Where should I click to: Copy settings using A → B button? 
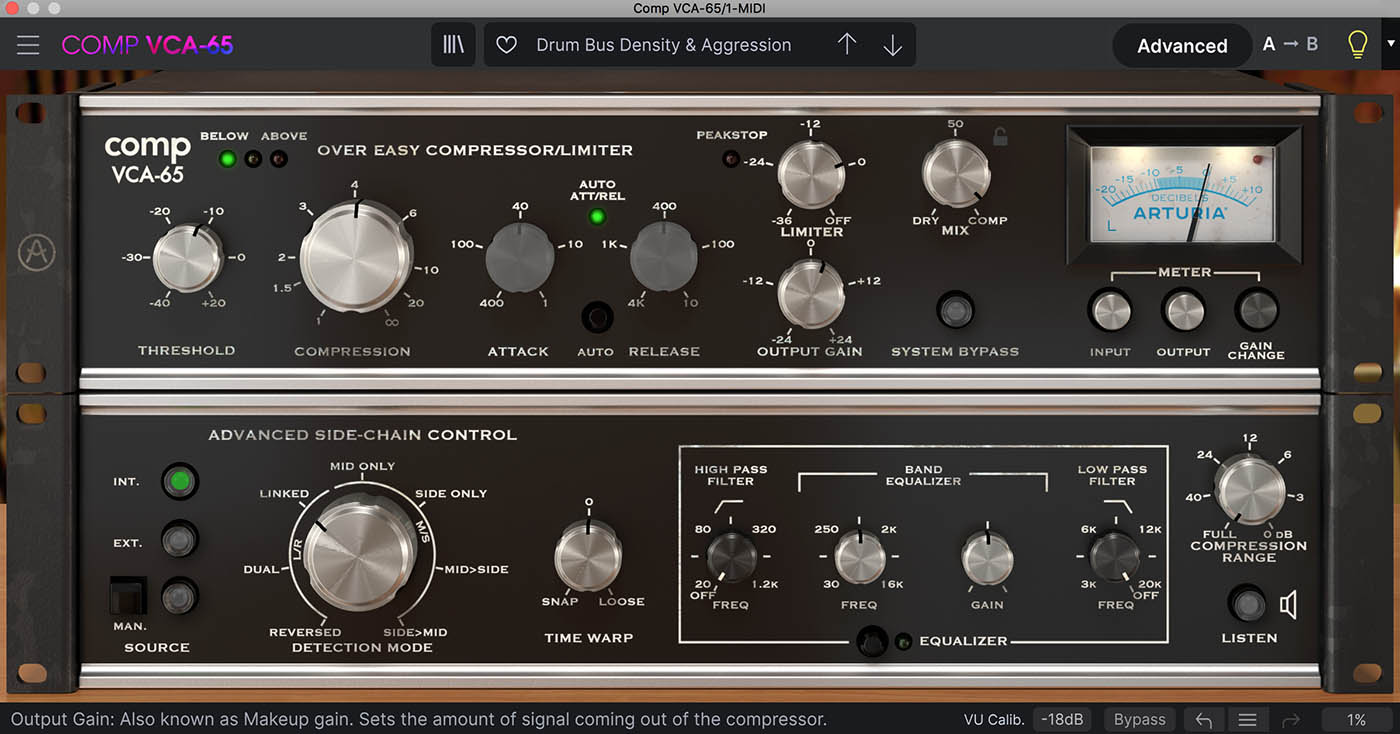(1289, 45)
